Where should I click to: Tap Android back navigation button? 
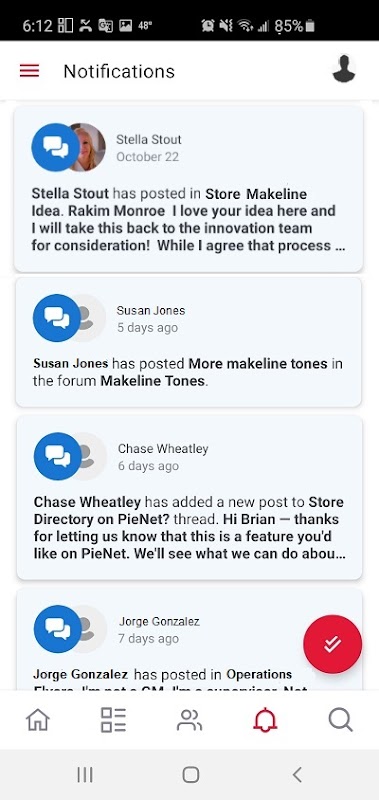click(297, 774)
